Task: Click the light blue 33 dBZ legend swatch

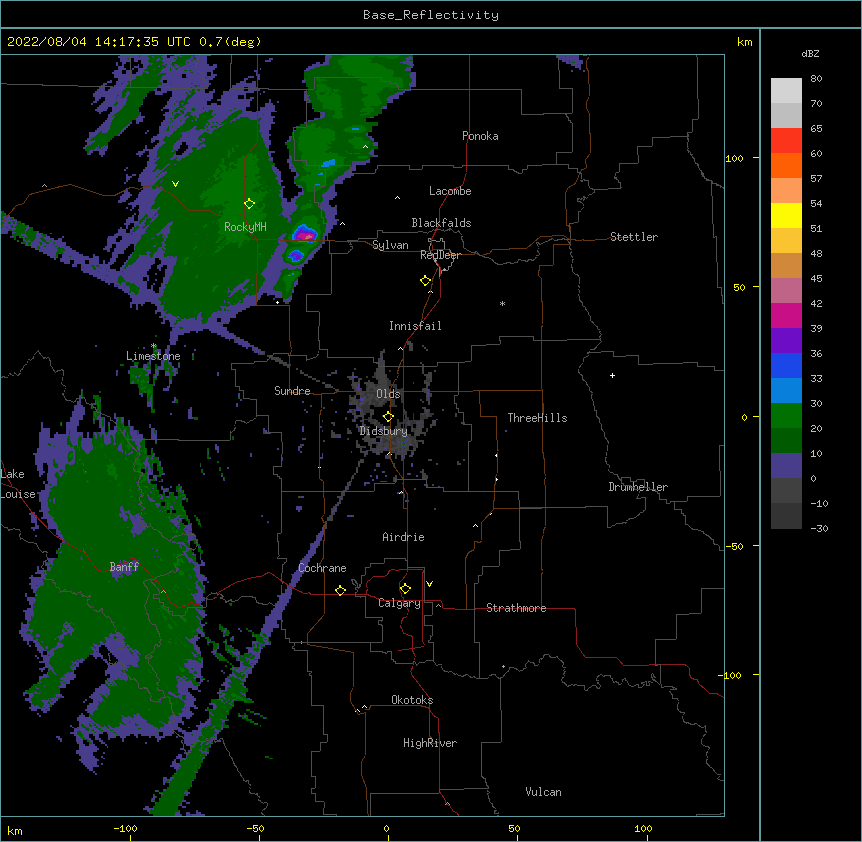Action: pos(786,390)
